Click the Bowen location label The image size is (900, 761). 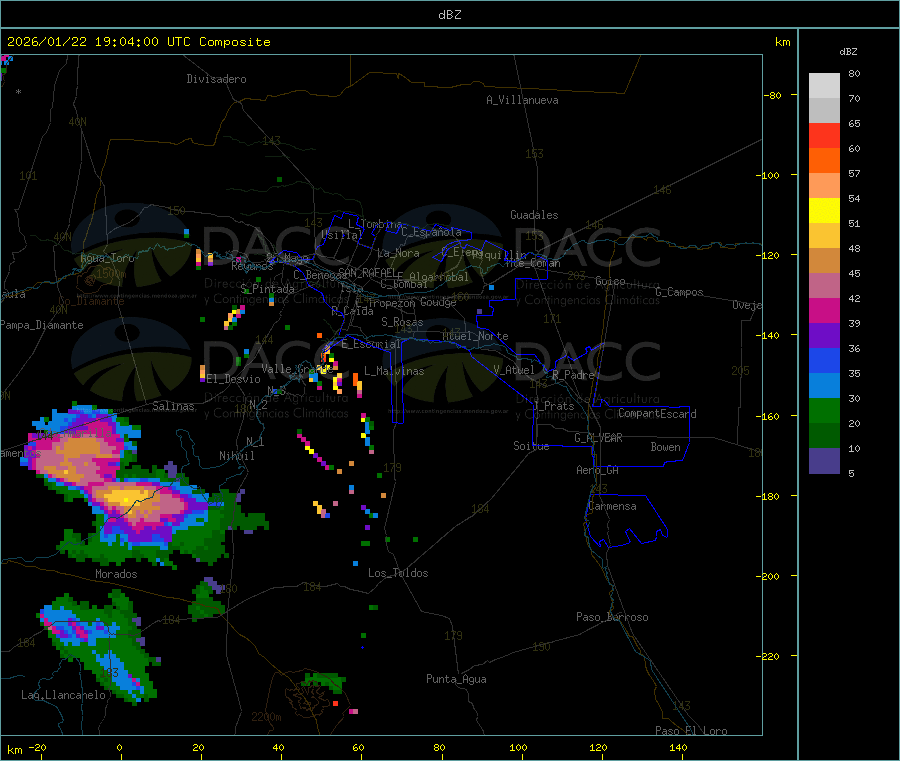point(666,447)
